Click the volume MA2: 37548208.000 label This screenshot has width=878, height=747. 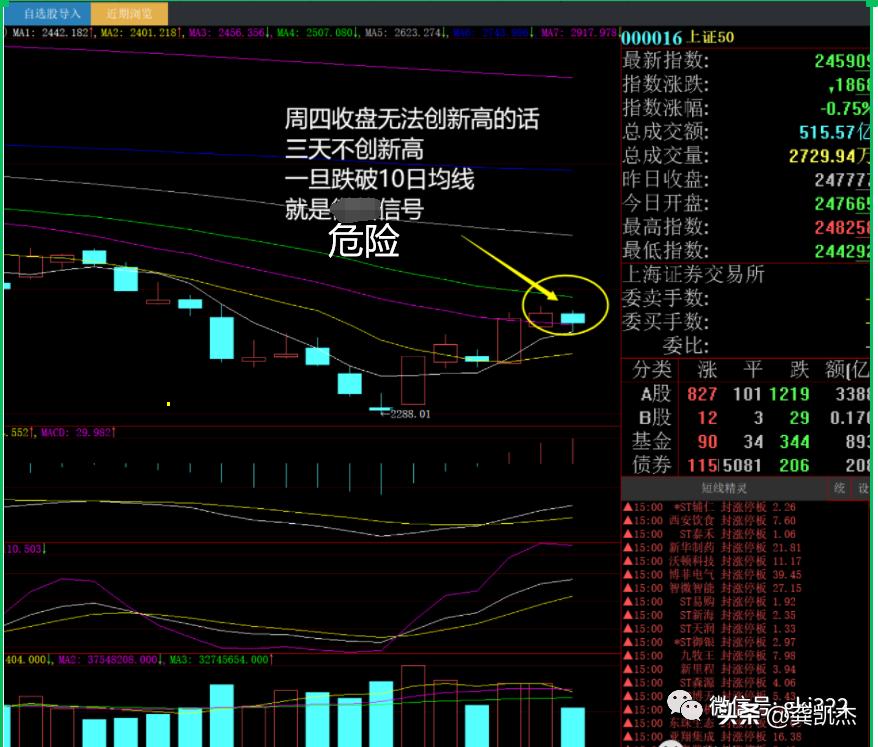click(x=111, y=660)
